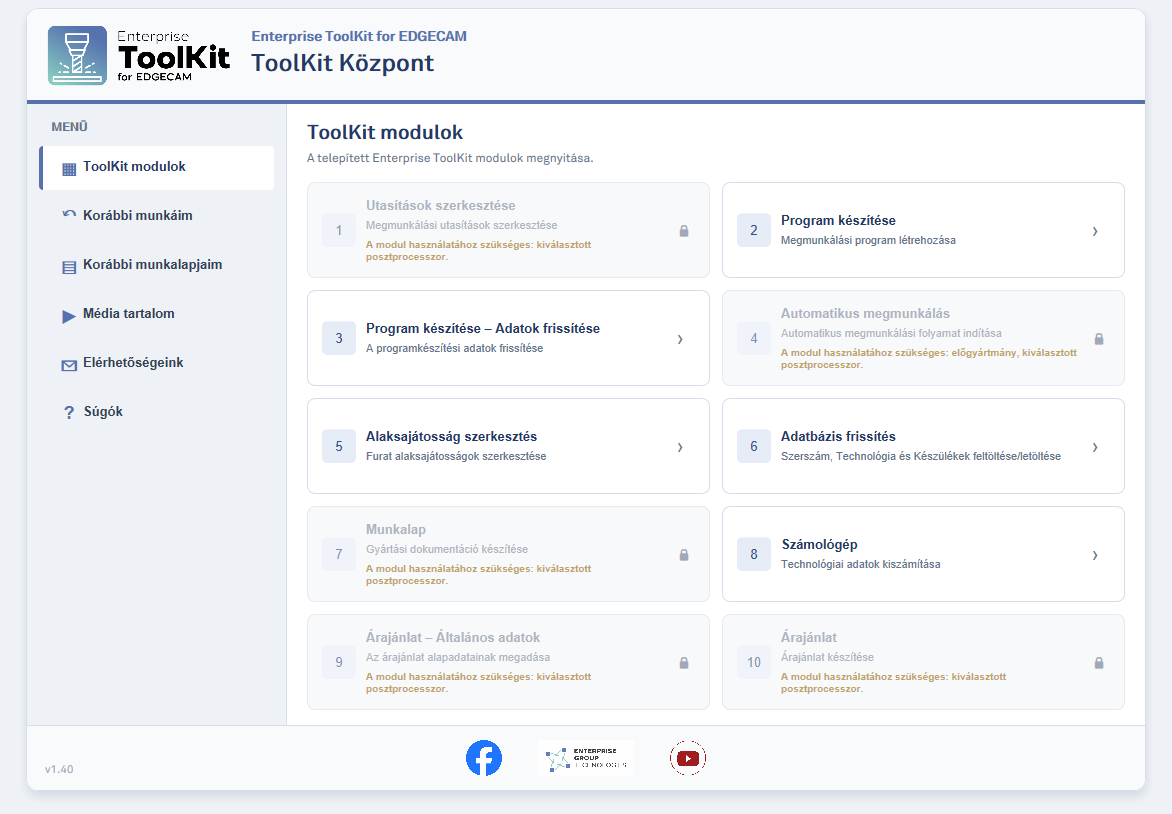Select ToolKit modulok menu item

tap(157, 167)
